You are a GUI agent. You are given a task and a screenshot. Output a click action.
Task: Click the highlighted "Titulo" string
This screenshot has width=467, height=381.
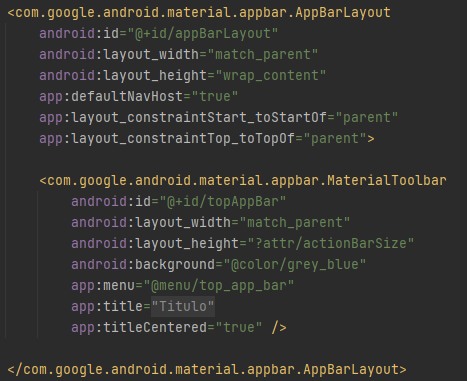(x=183, y=306)
